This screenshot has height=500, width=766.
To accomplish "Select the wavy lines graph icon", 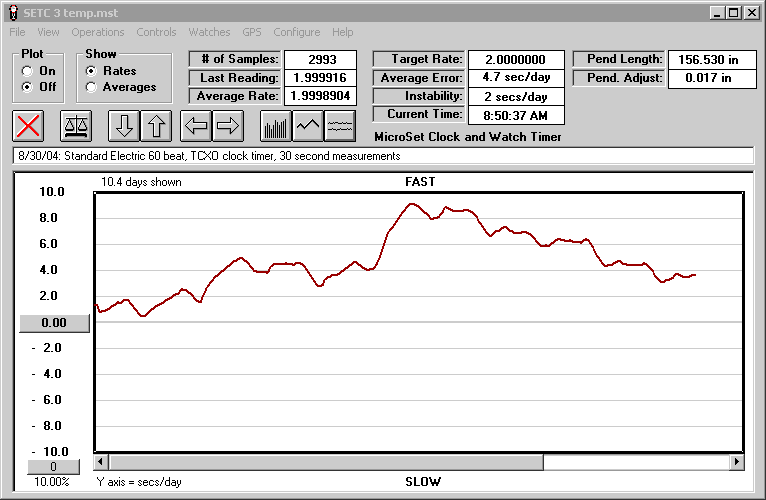I will pyautogui.click(x=340, y=126).
